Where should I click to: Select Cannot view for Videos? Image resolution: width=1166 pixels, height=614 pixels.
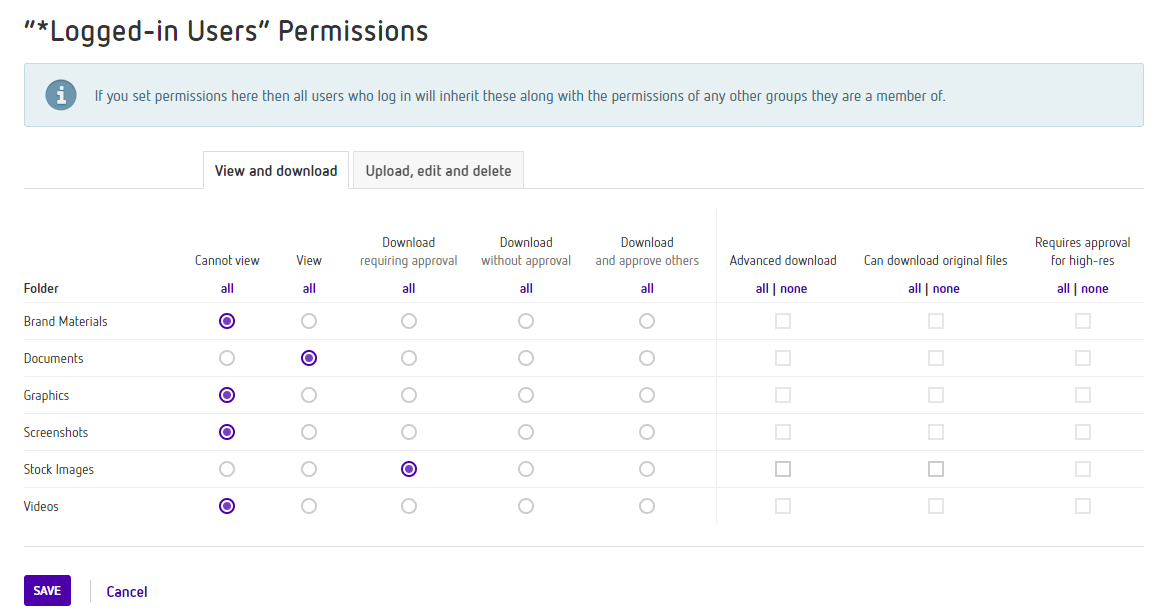(x=227, y=506)
